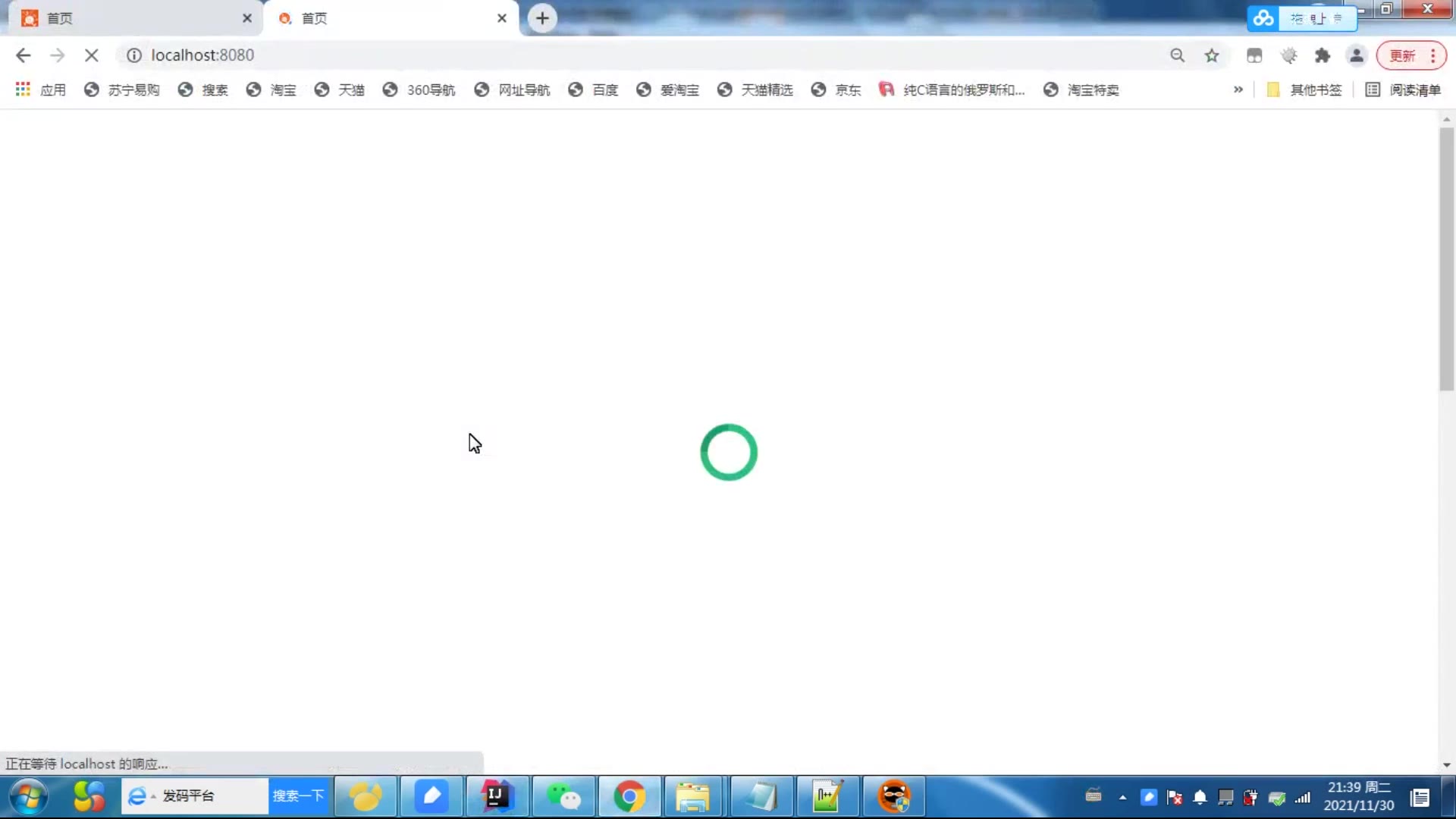
Task: Launch IntelliJ IDEA from the taskbar
Action: (x=497, y=796)
